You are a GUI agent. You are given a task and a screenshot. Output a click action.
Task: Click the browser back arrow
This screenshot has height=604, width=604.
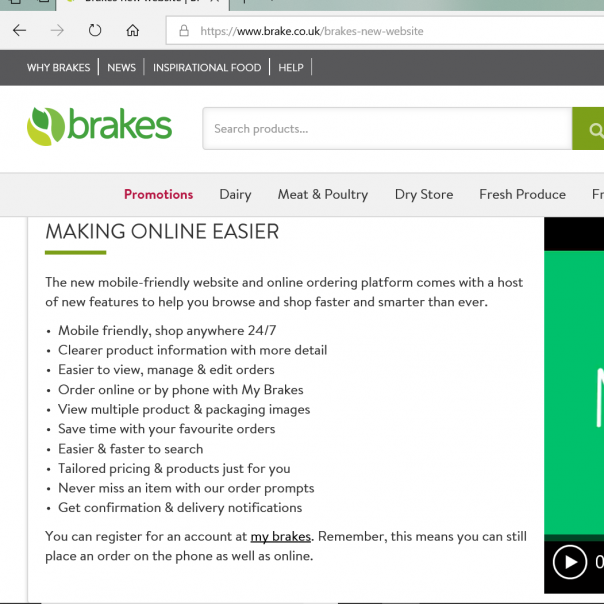click(x=19, y=31)
